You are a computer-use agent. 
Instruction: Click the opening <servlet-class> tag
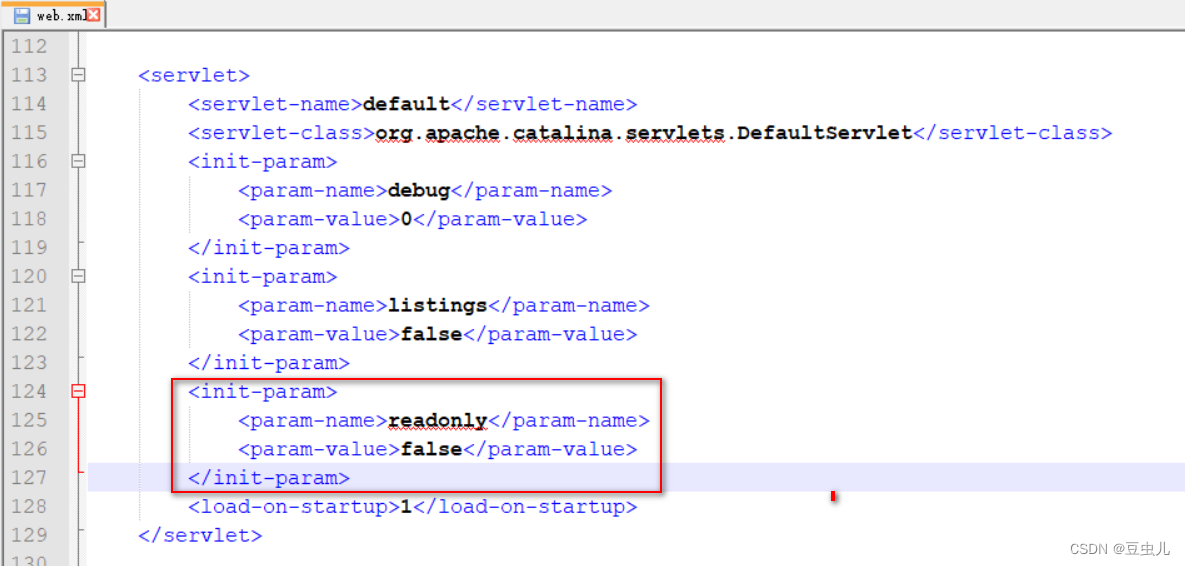click(x=282, y=133)
